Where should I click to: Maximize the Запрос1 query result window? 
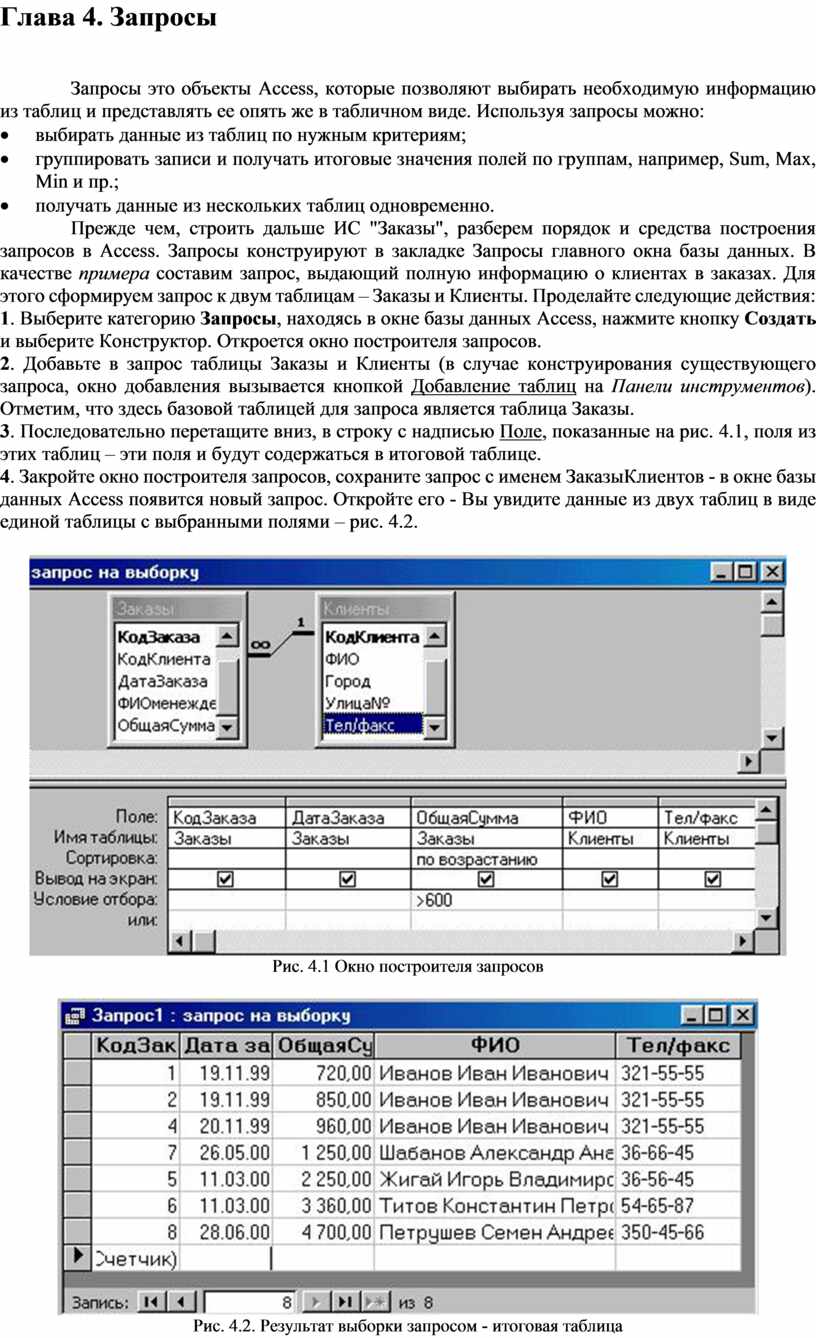click(716, 1016)
